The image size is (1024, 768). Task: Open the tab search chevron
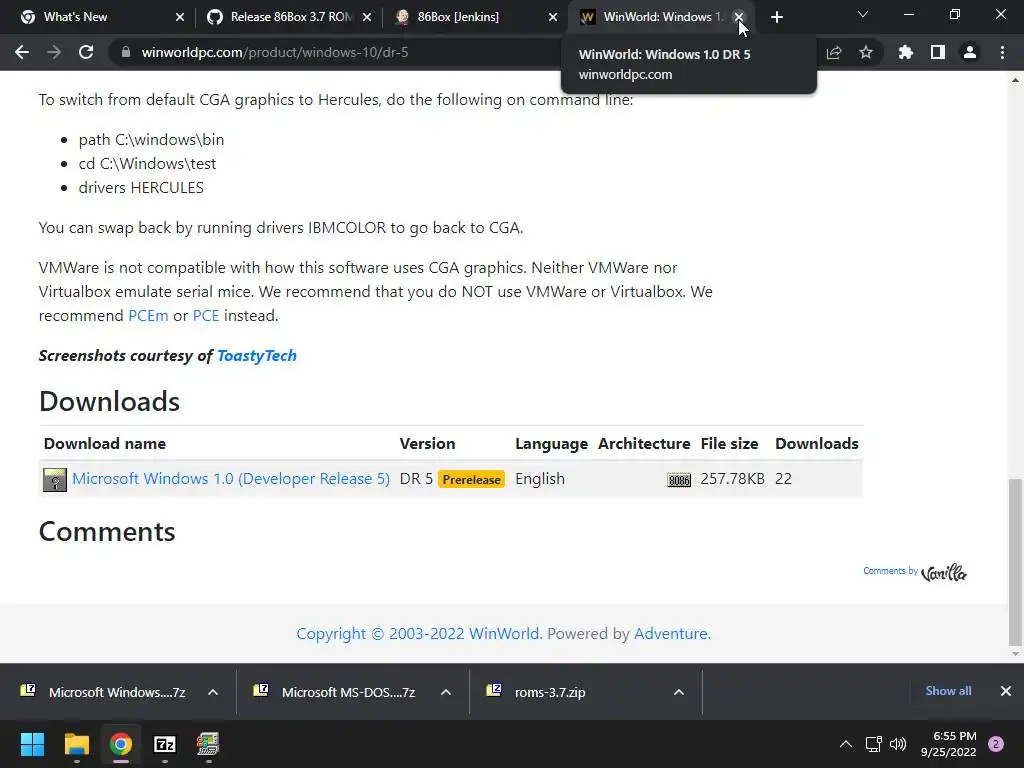863,14
